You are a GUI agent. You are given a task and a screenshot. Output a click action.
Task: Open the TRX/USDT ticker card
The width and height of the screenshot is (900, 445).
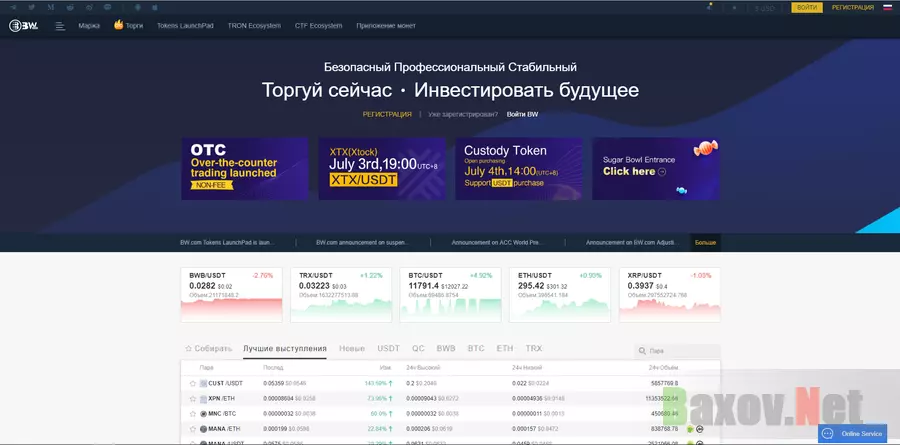pyautogui.click(x=341, y=295)
